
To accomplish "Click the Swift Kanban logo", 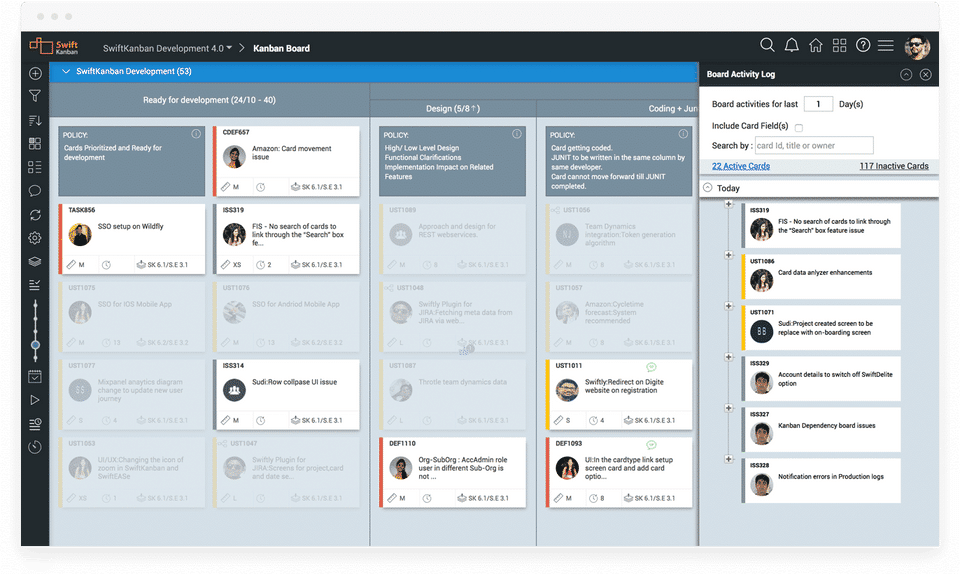I will (54, 47).
